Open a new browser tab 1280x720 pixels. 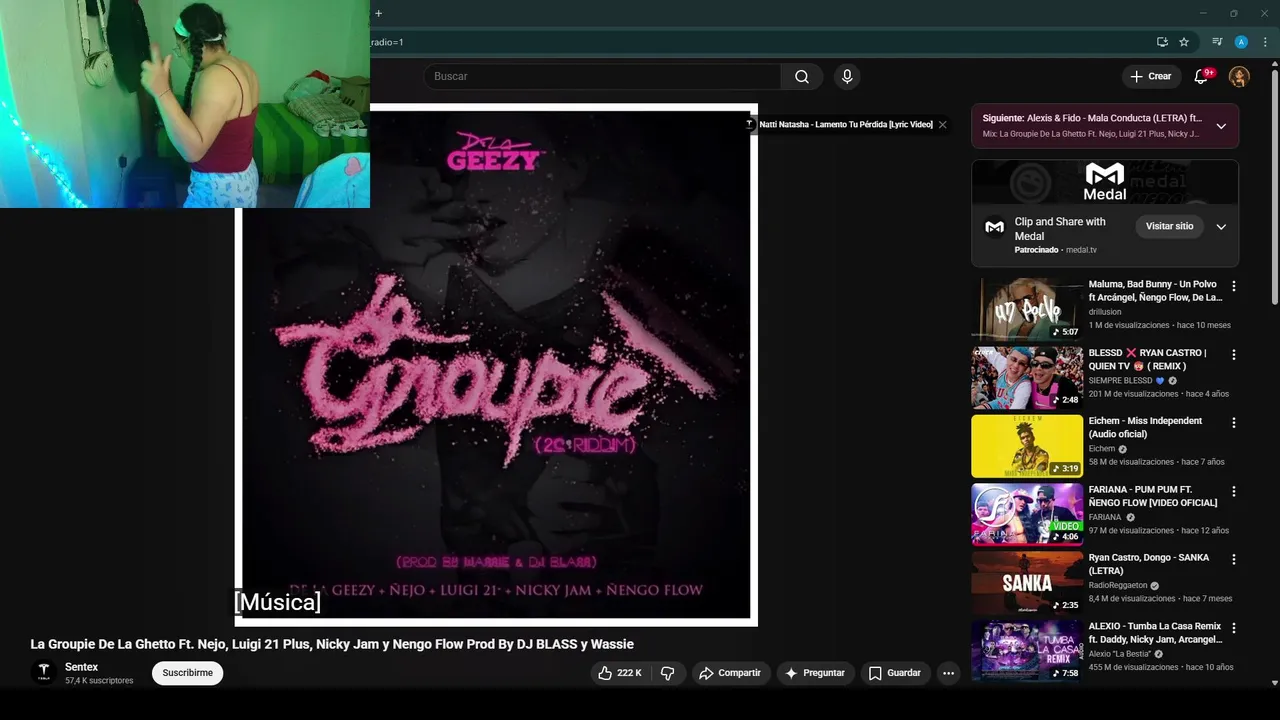click(378, 13)
